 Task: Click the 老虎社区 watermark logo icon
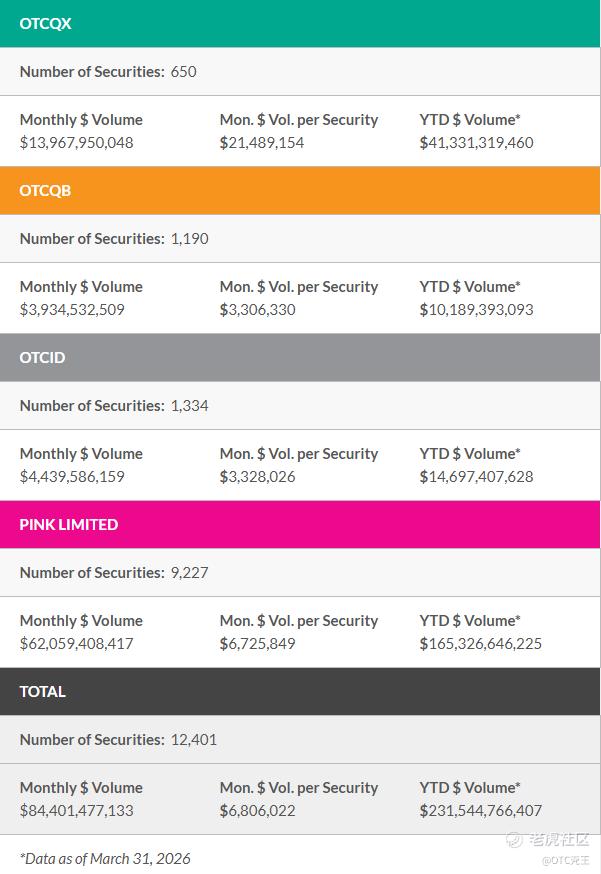coord(514,840)
